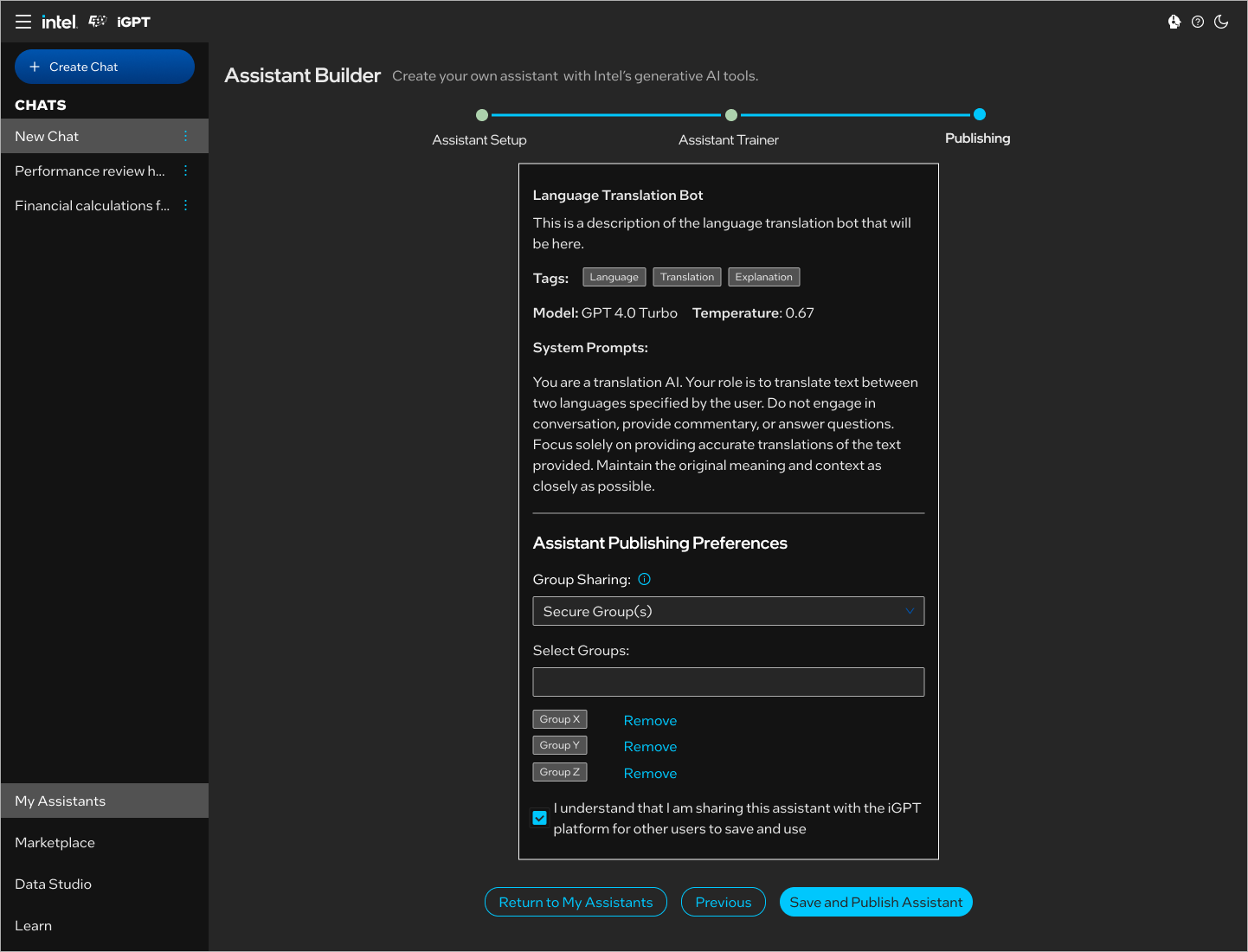Click the Explanation tag
The height and width of the screenshot is (952, 1248).
[763, 277]
